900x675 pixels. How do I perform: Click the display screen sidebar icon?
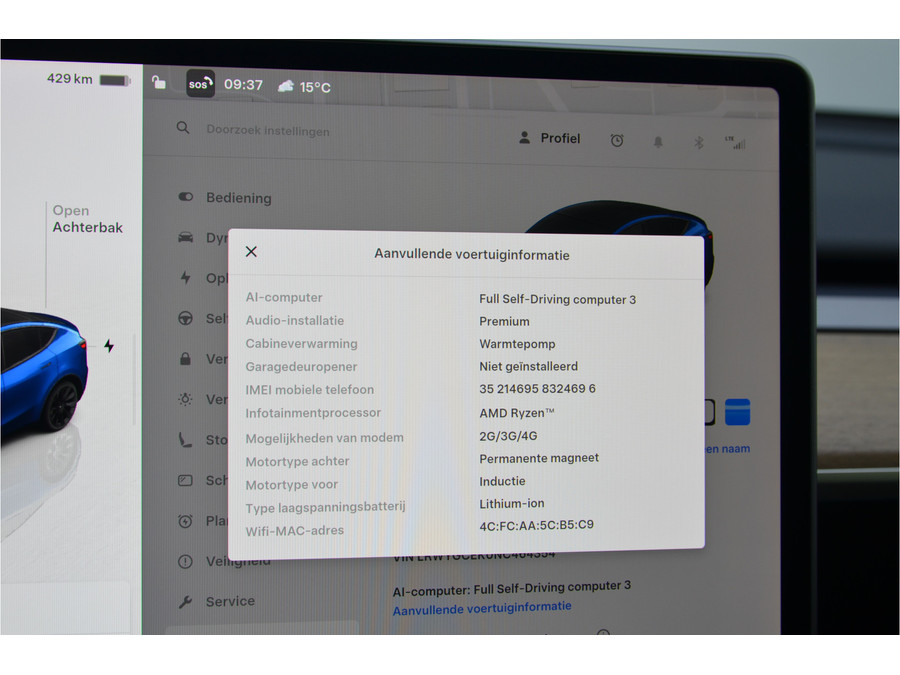(185, 480)
